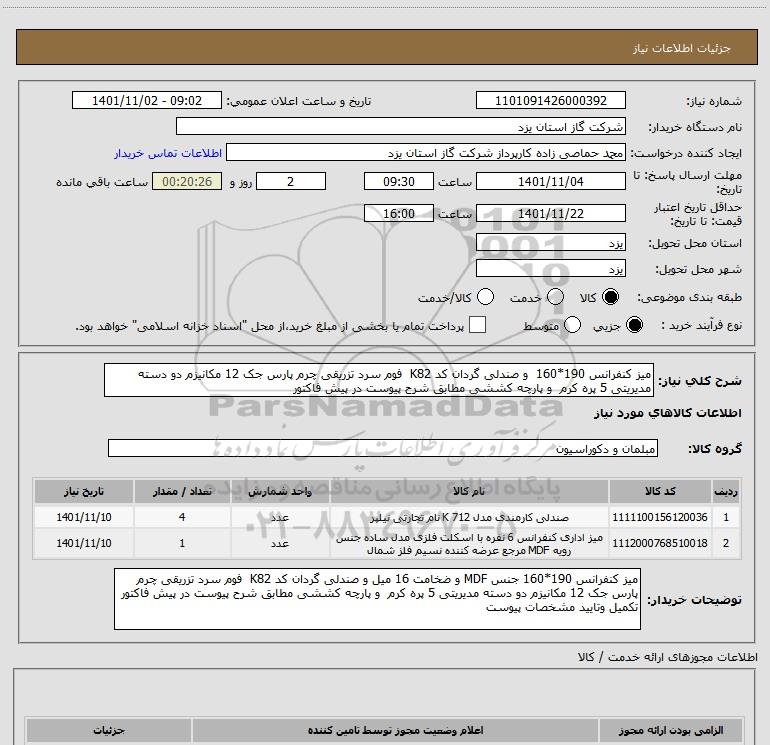Click تاریخ نیاز column header
The image size is (770, 745).
point(84,492)
